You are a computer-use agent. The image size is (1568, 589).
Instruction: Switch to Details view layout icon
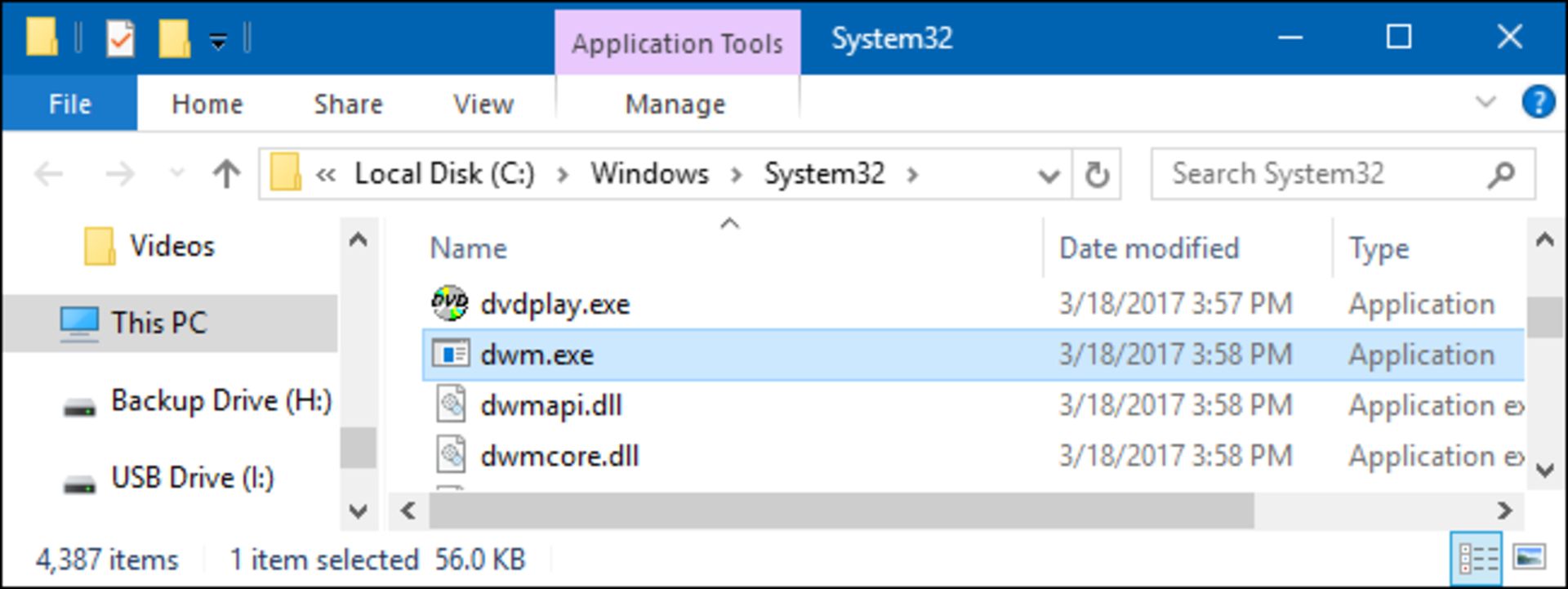click(1478, 559)
